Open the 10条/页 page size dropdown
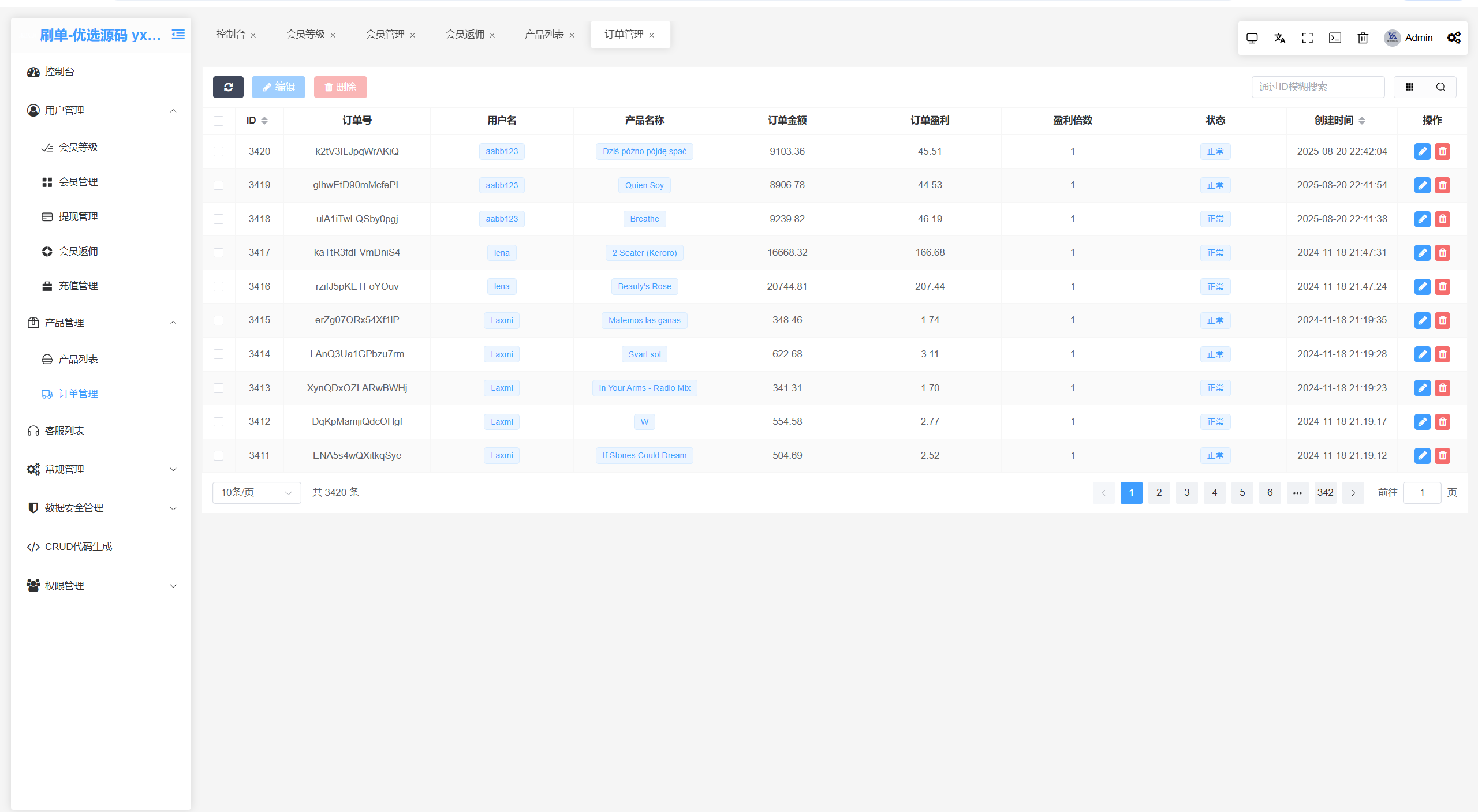This screenshot has width=1478, height=812. click(x=256, y=493)
